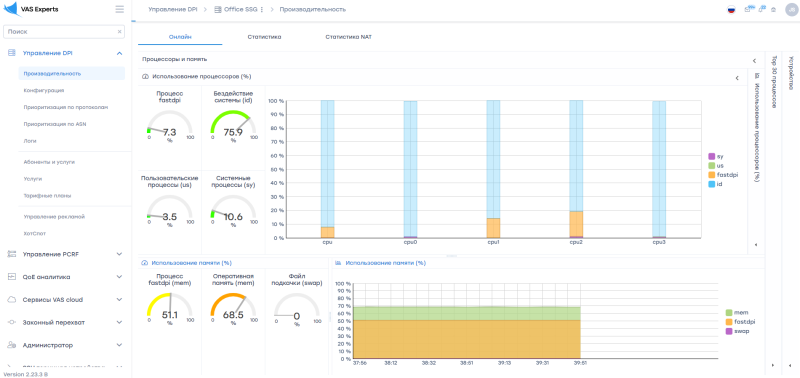Expand the Управление PCRF menu section
The height and width of the screenshot is (378, 800).
click(119, 254)
